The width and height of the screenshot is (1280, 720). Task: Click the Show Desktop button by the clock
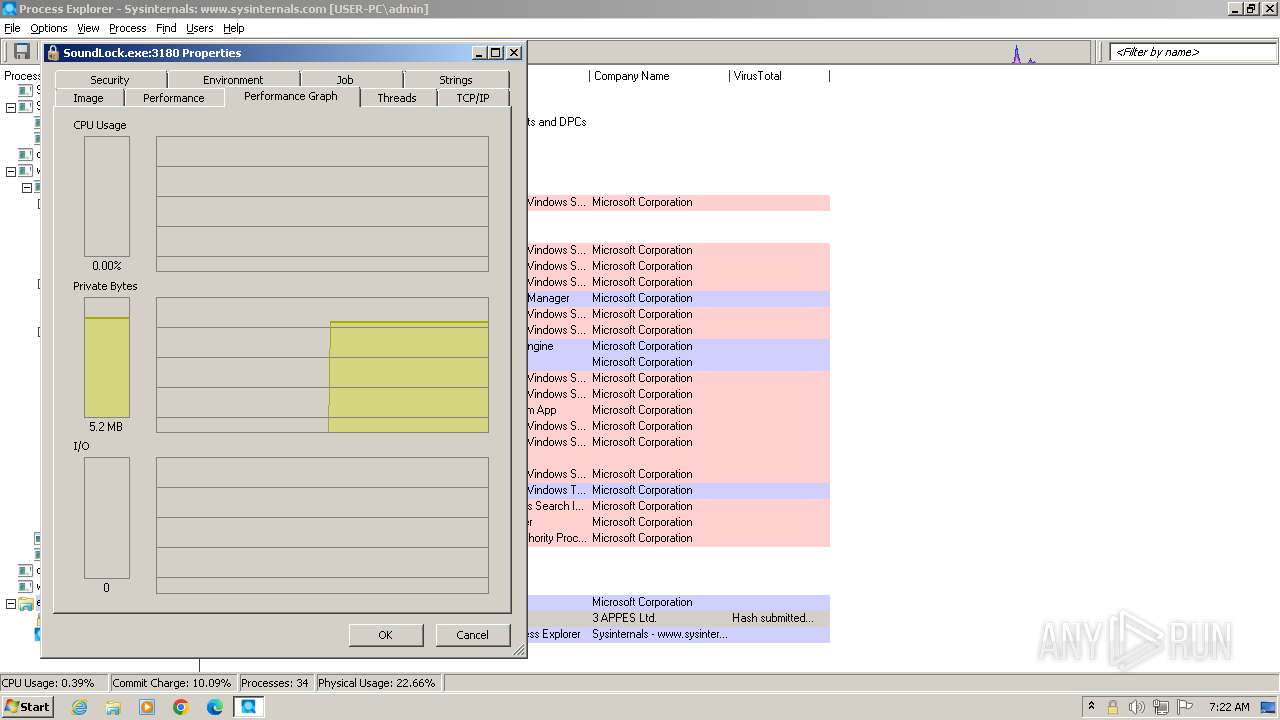1269,707
